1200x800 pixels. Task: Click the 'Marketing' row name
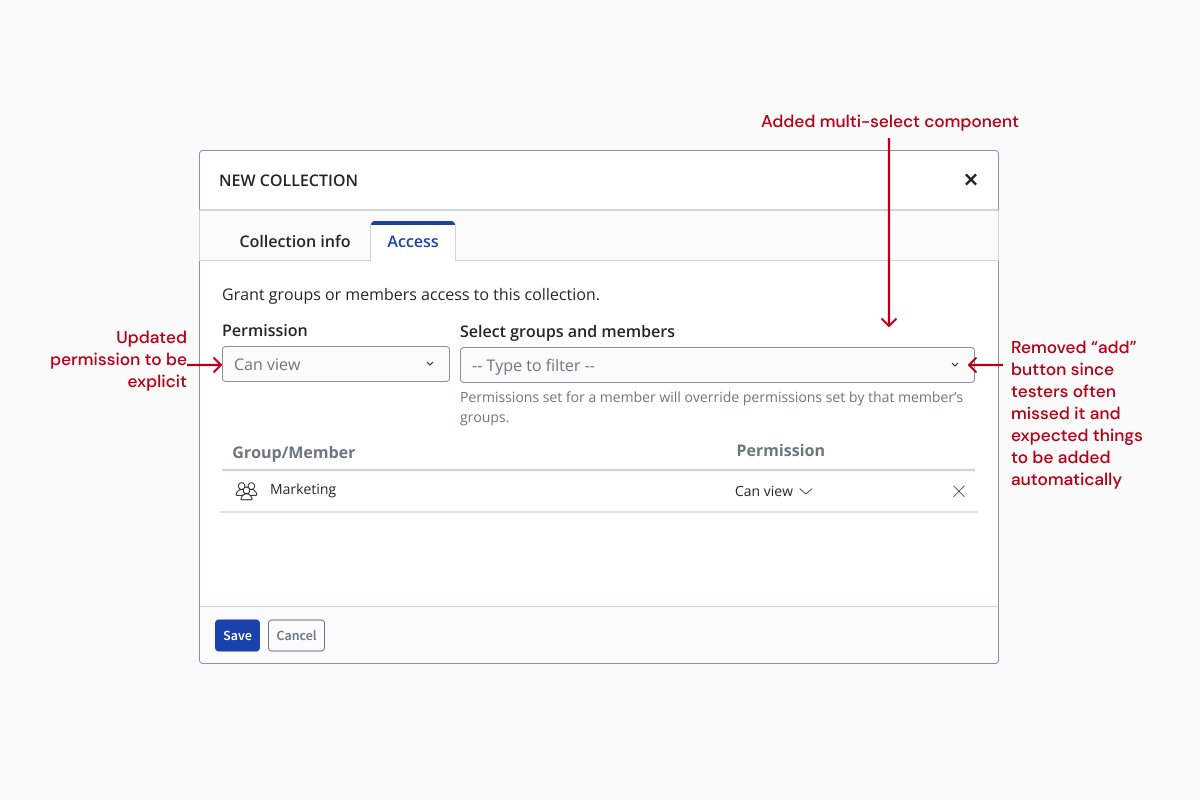pos(303,489)
